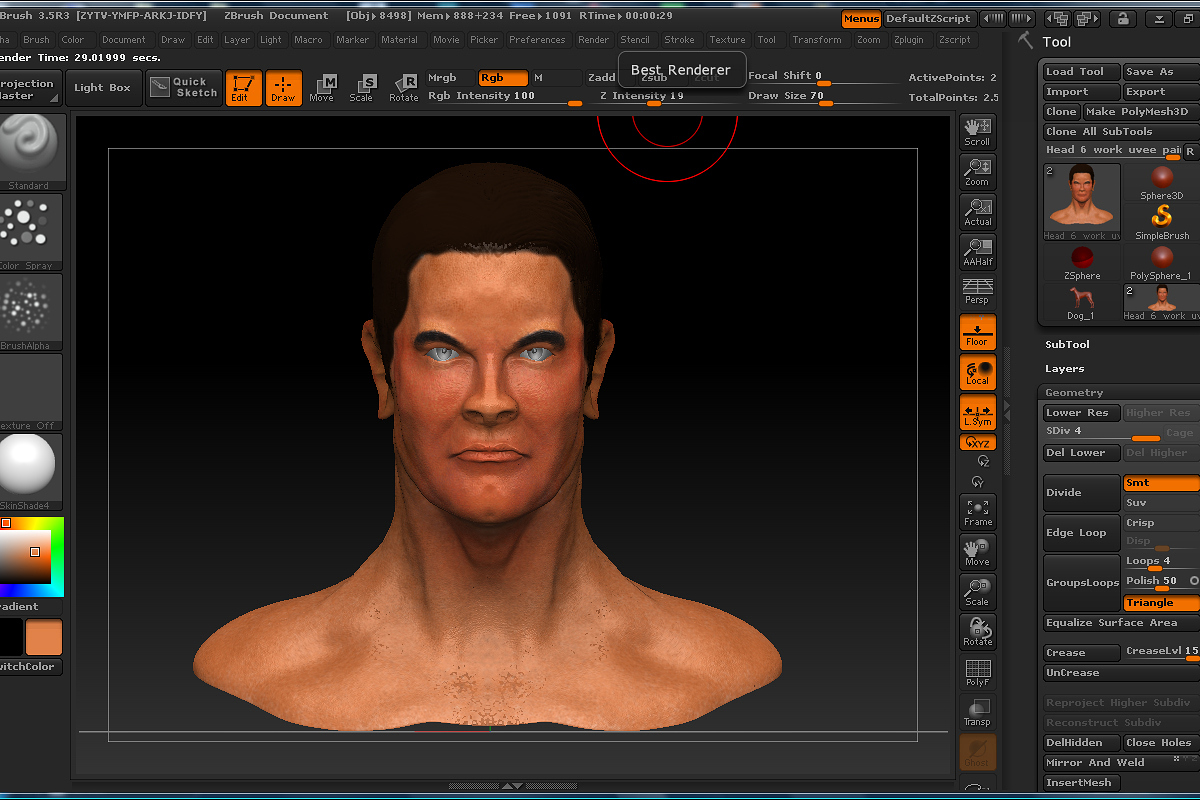Click Make PolyMesh3D button
The height and width of the screenshot is (800, 1200).
pyautogui.click(x=1142, y=112)
